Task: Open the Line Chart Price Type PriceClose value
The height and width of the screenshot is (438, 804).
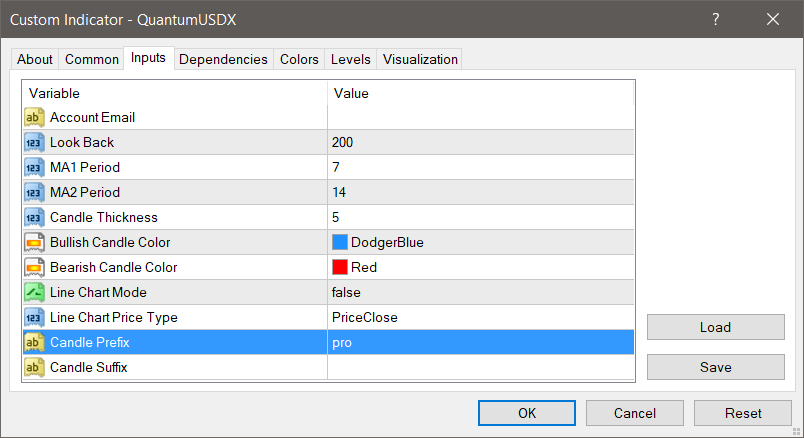Action: pyautogui.click(x=480, y=317)
